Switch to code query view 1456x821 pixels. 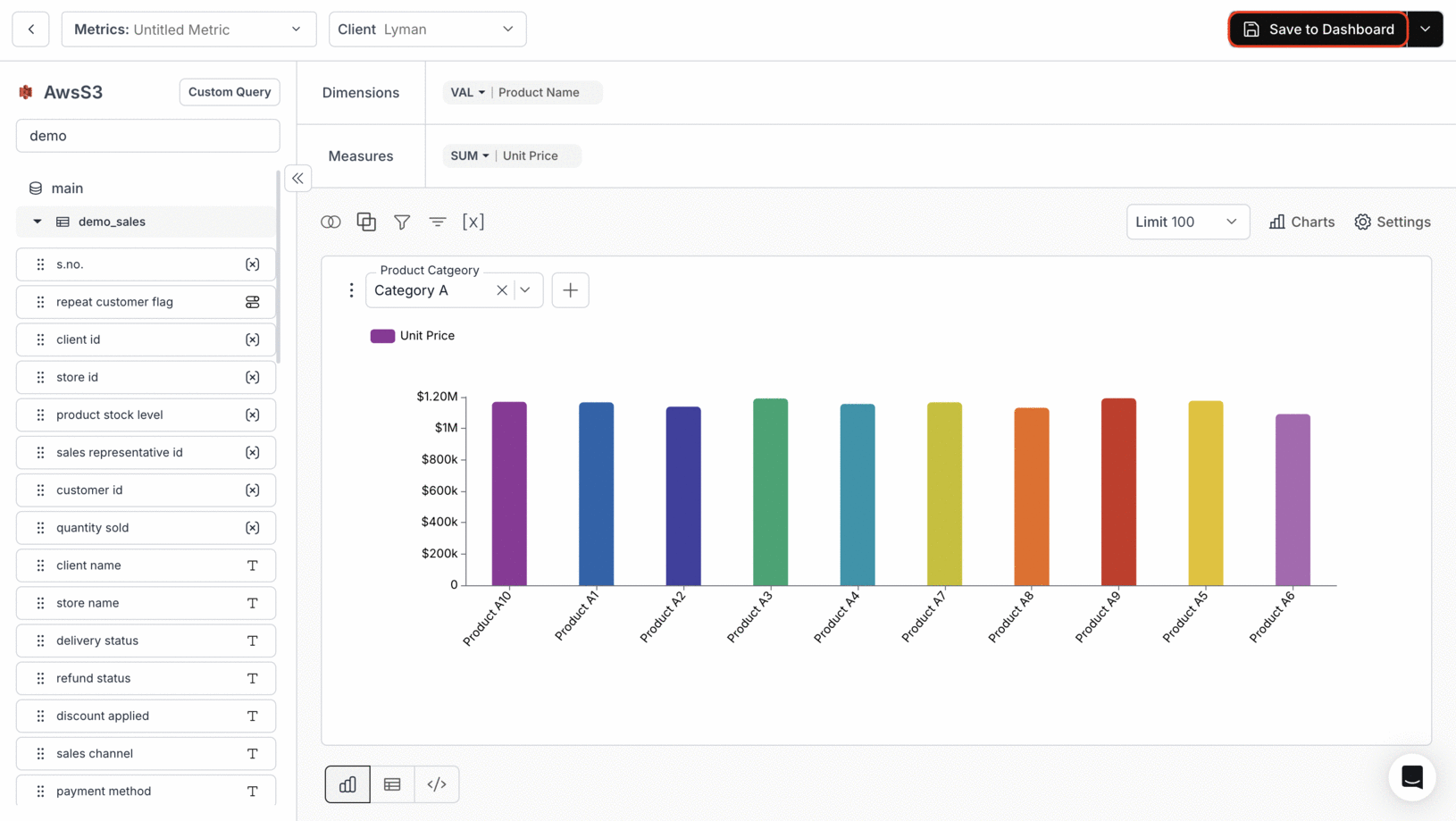click(437, 784)
